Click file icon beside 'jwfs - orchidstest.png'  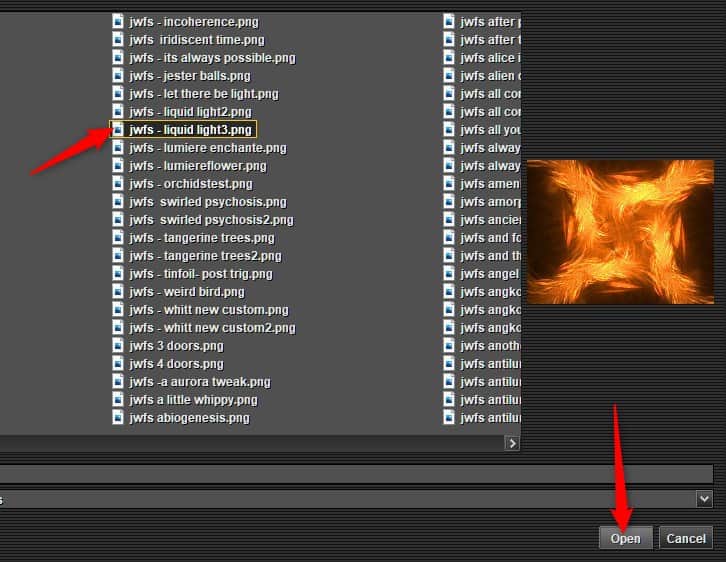point(118,184)
